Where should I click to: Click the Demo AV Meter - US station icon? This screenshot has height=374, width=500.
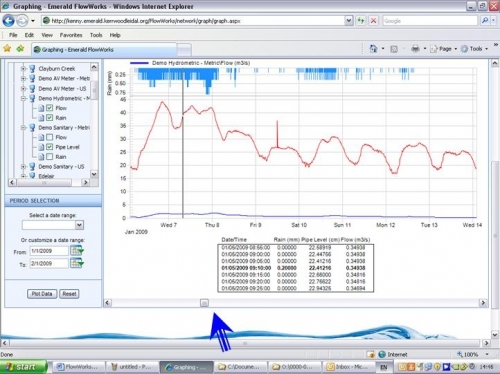32,89
